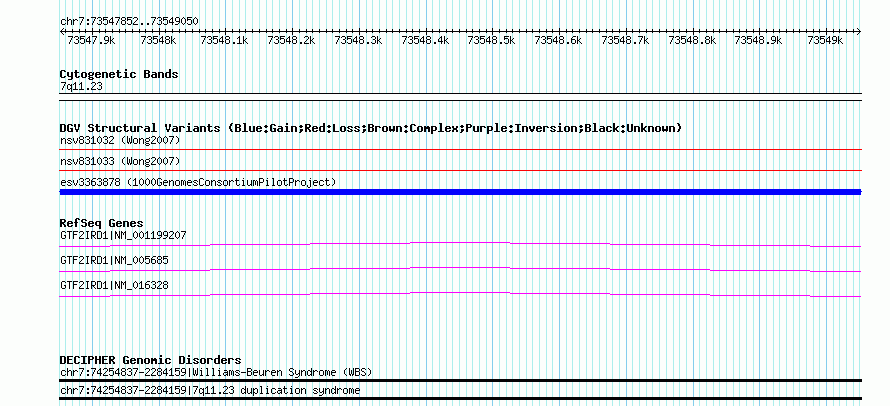Open esv3363878 1000GenomesConsortiumPilotProject label
Screen dimensions: 890x406
[x=198, y=182]
